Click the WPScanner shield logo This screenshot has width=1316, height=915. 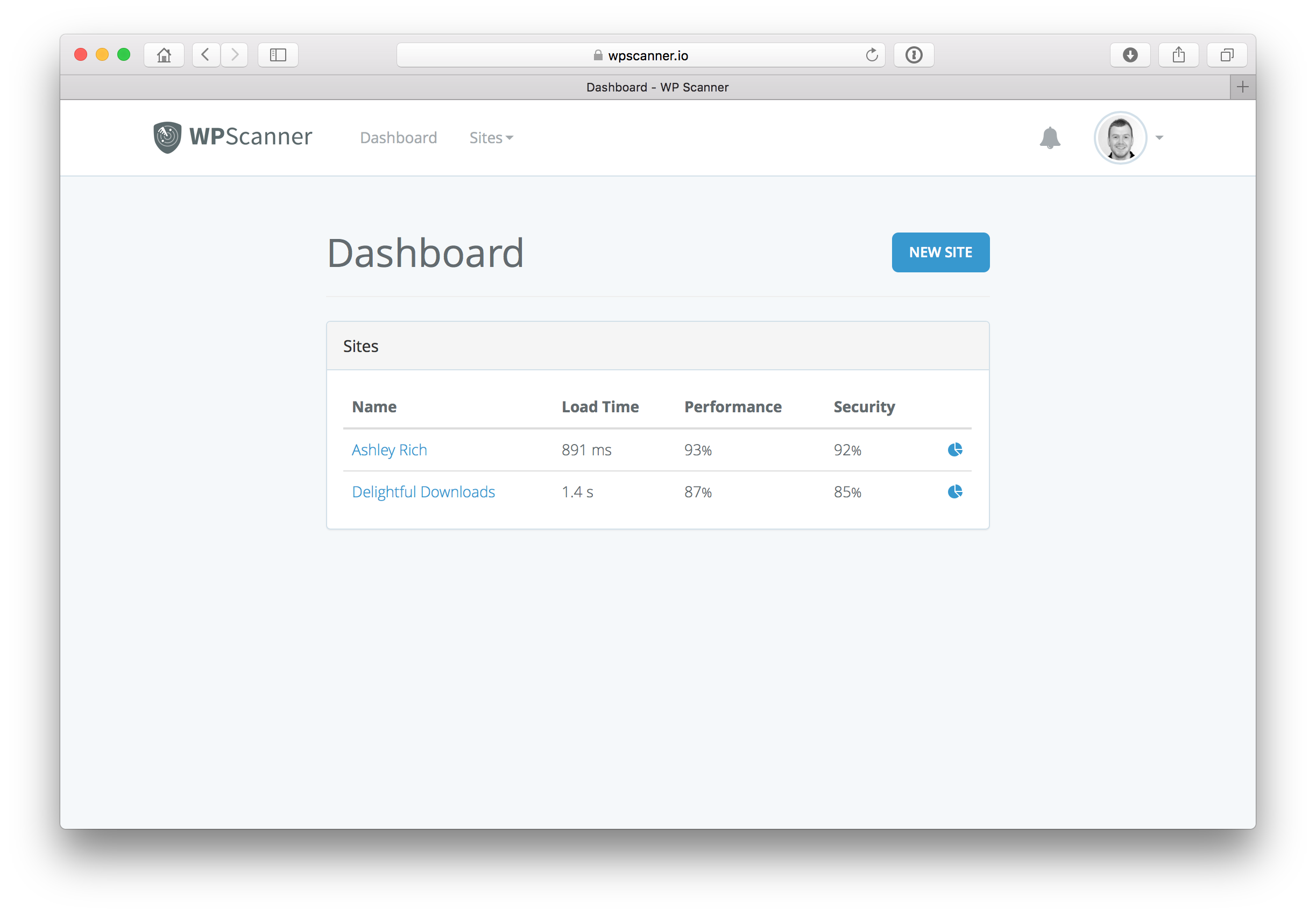pos(167,137)
